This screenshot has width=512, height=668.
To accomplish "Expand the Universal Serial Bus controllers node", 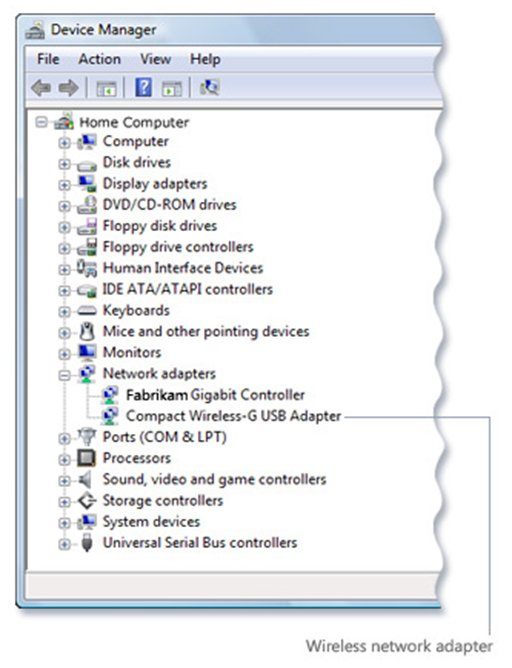I will (x=64, y=544).
